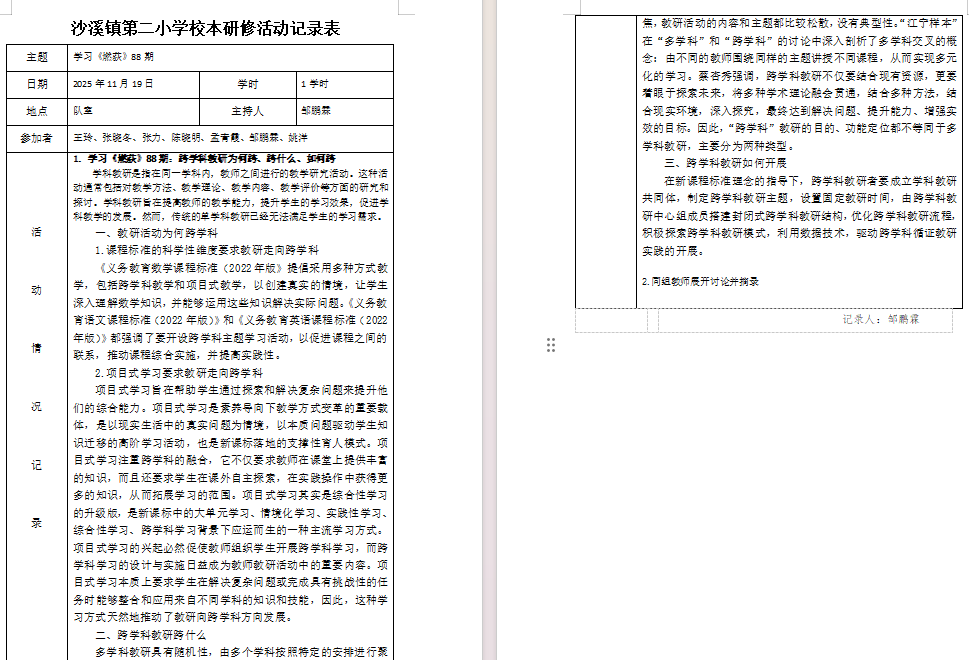Image resolution: width=969 pixels, height=660 pixels.
Task: Click the host name next to 主持人
Action: (316, 111)
